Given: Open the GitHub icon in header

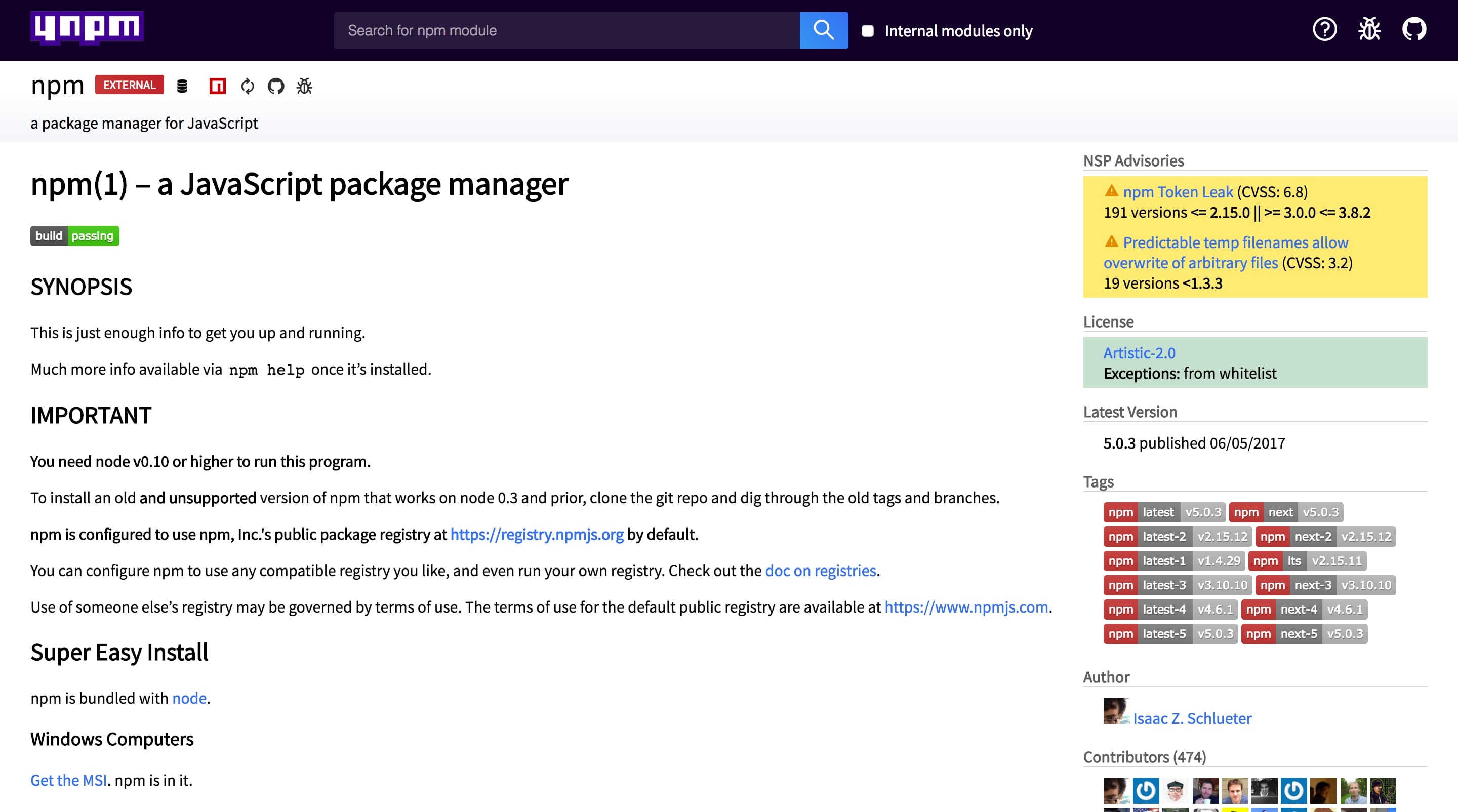Looking at the screenshot, I should coord(1414,29).
